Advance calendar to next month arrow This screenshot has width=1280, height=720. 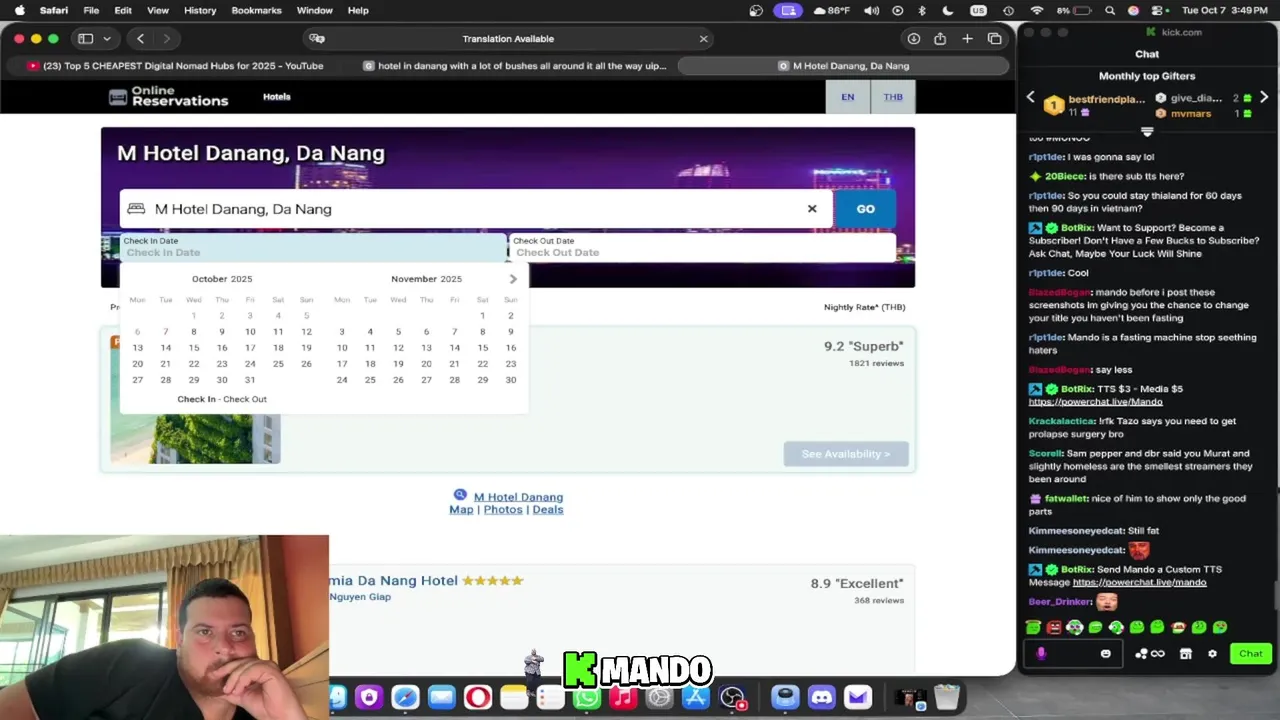point(513,279)
